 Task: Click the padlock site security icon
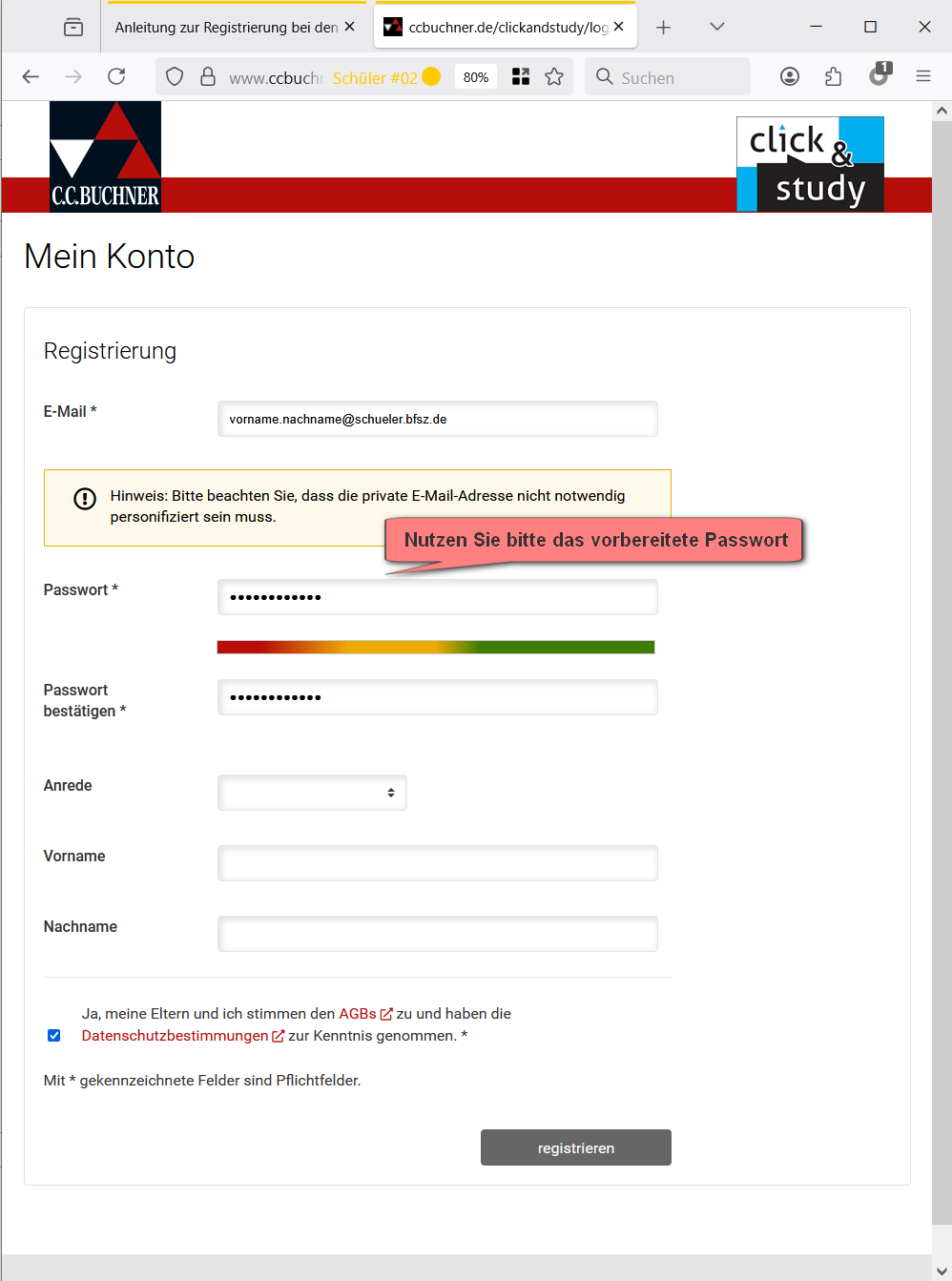pyautogui.click(x=208, y=77)
